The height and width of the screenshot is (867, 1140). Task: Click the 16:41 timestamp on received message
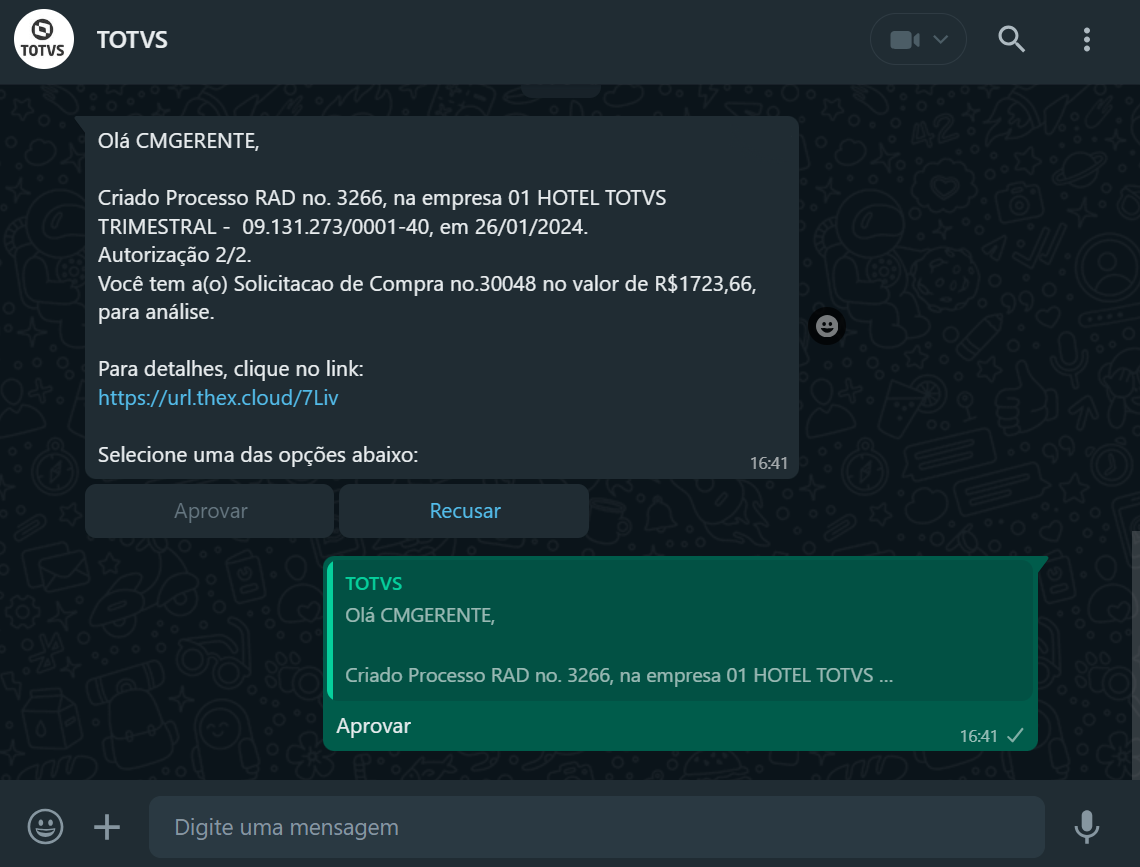768,463
